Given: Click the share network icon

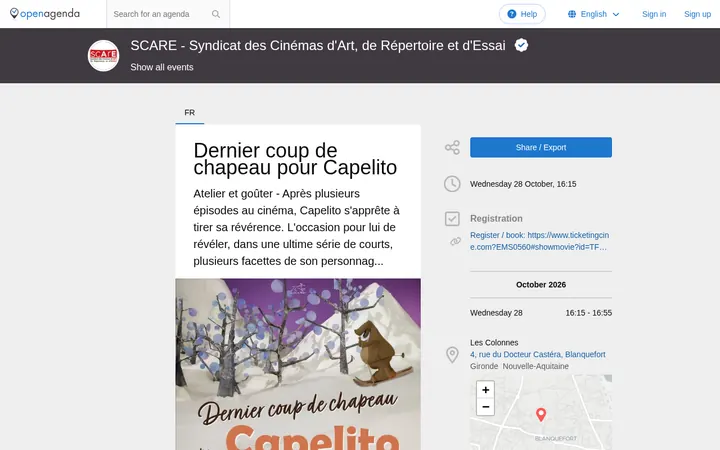Looking at the screenshot, I should (452, 147).
